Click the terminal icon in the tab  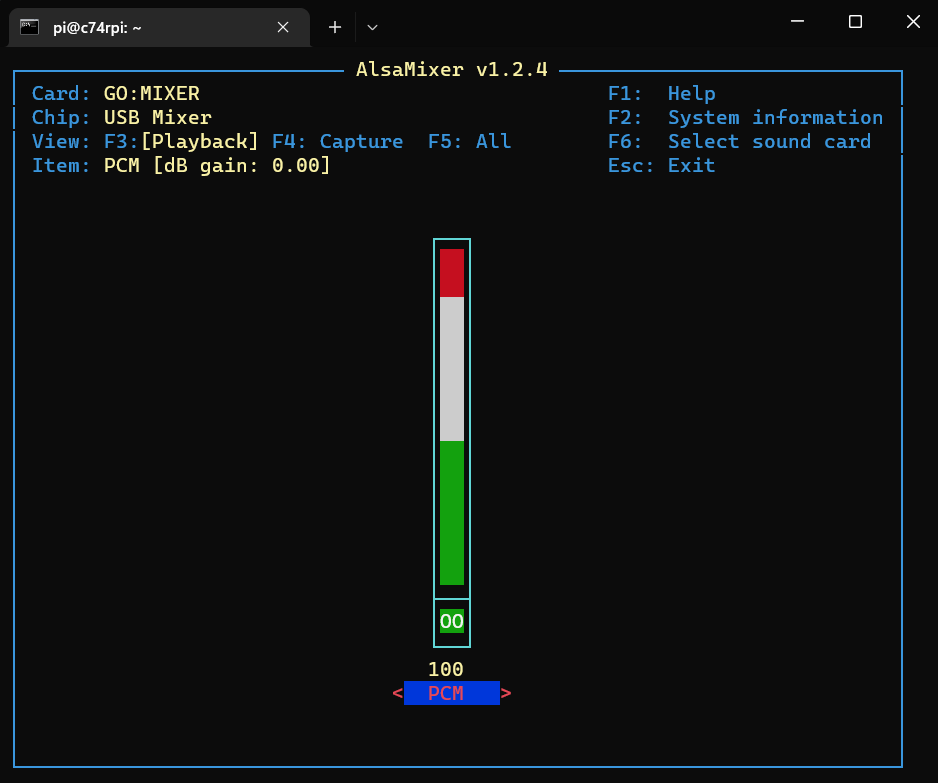29,27
